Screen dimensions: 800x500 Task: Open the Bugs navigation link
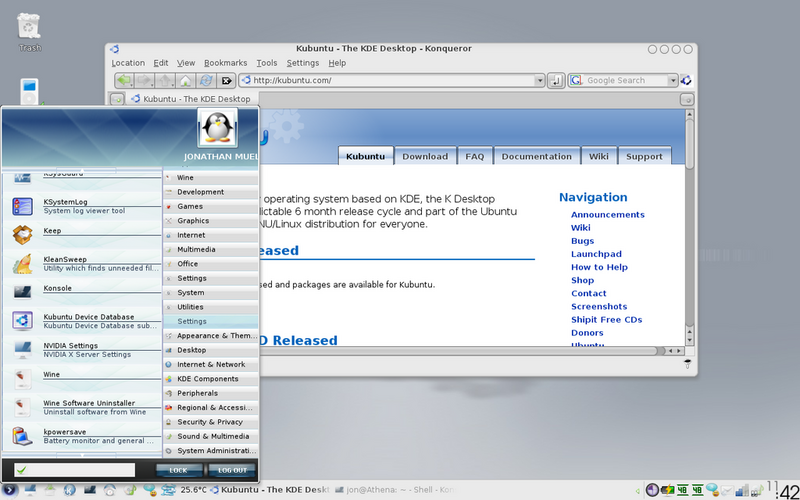tap(583, 241)
